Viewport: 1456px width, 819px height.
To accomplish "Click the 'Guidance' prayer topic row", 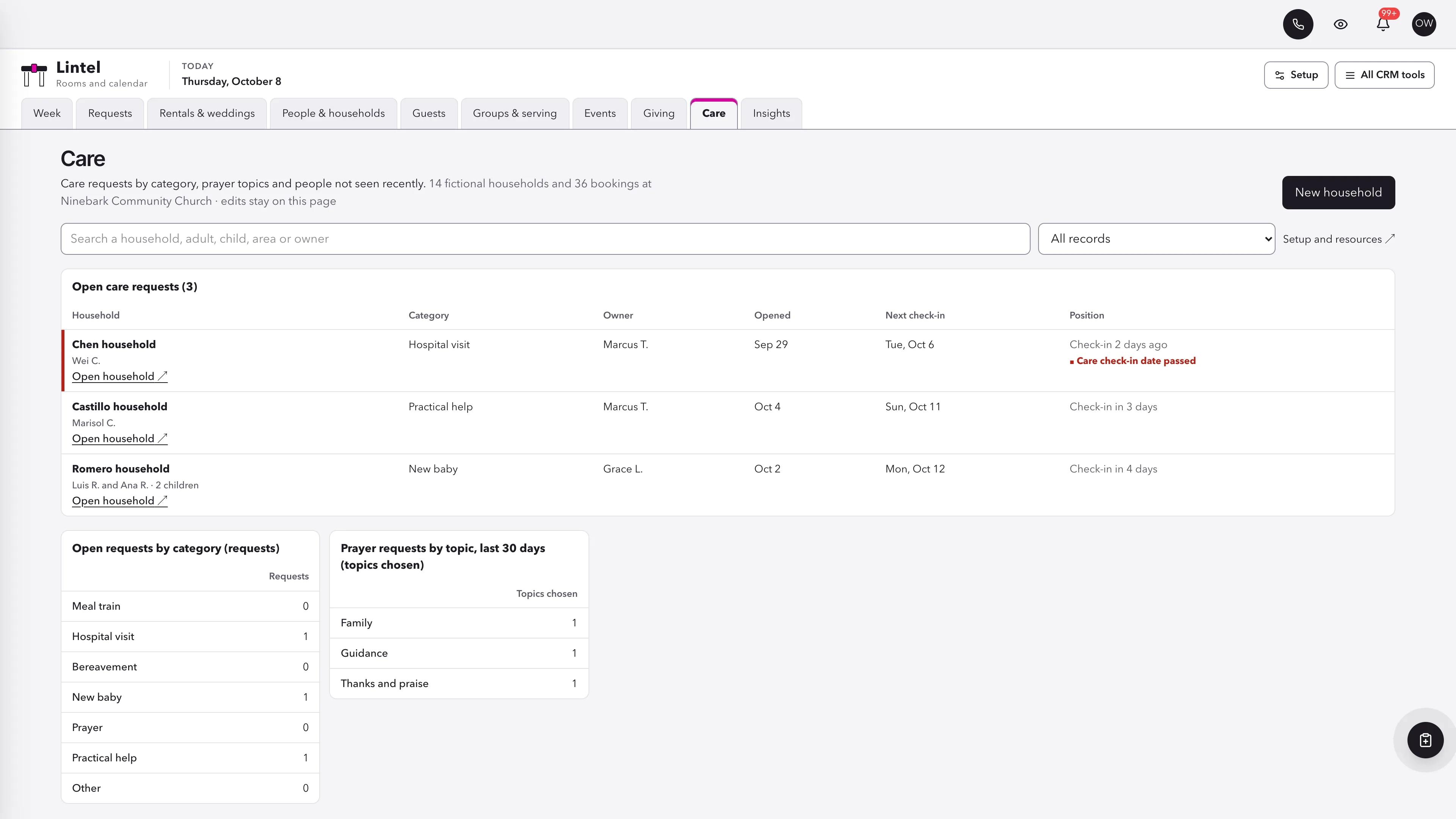I will click(x=458, y=653).
